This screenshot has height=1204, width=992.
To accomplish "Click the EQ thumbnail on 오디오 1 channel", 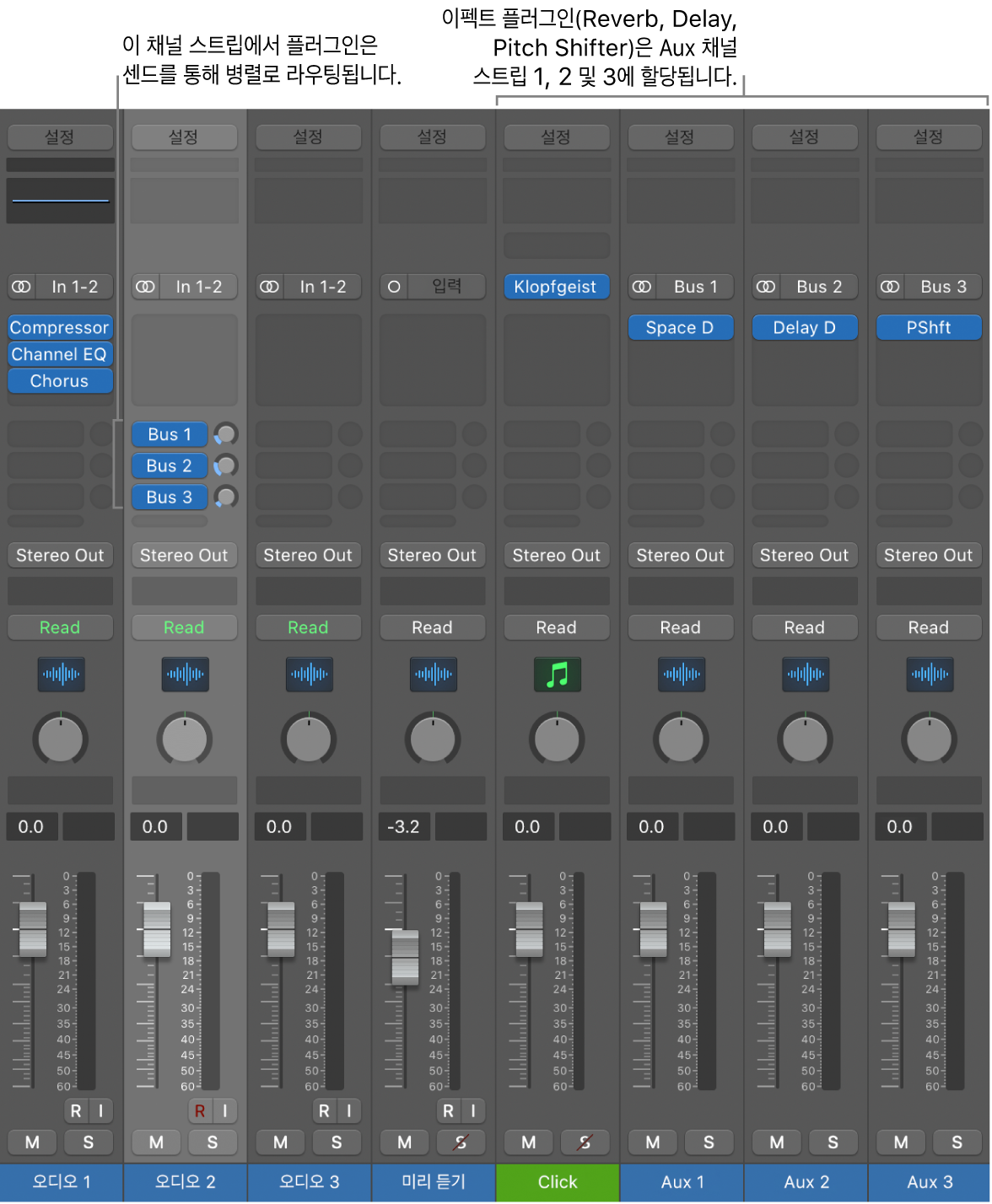I will click(x=61, y=201).
